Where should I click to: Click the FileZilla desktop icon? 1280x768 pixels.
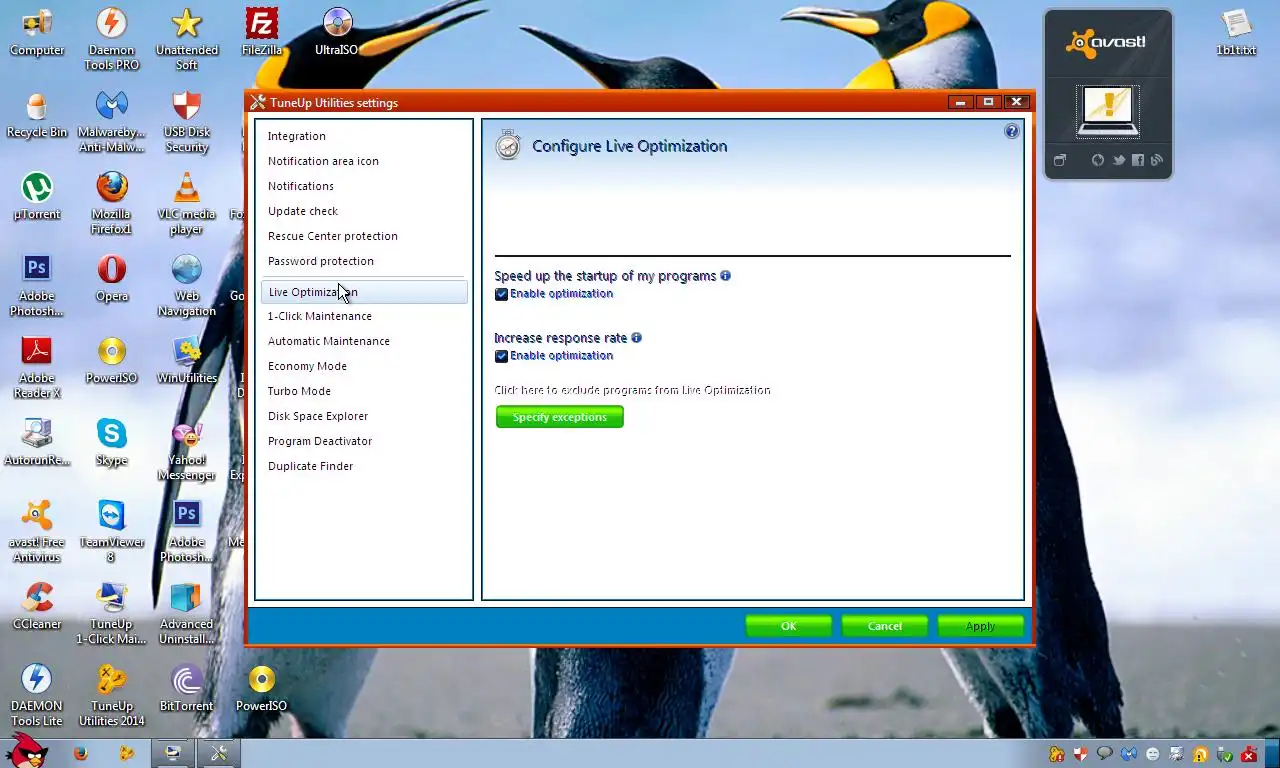261,32
